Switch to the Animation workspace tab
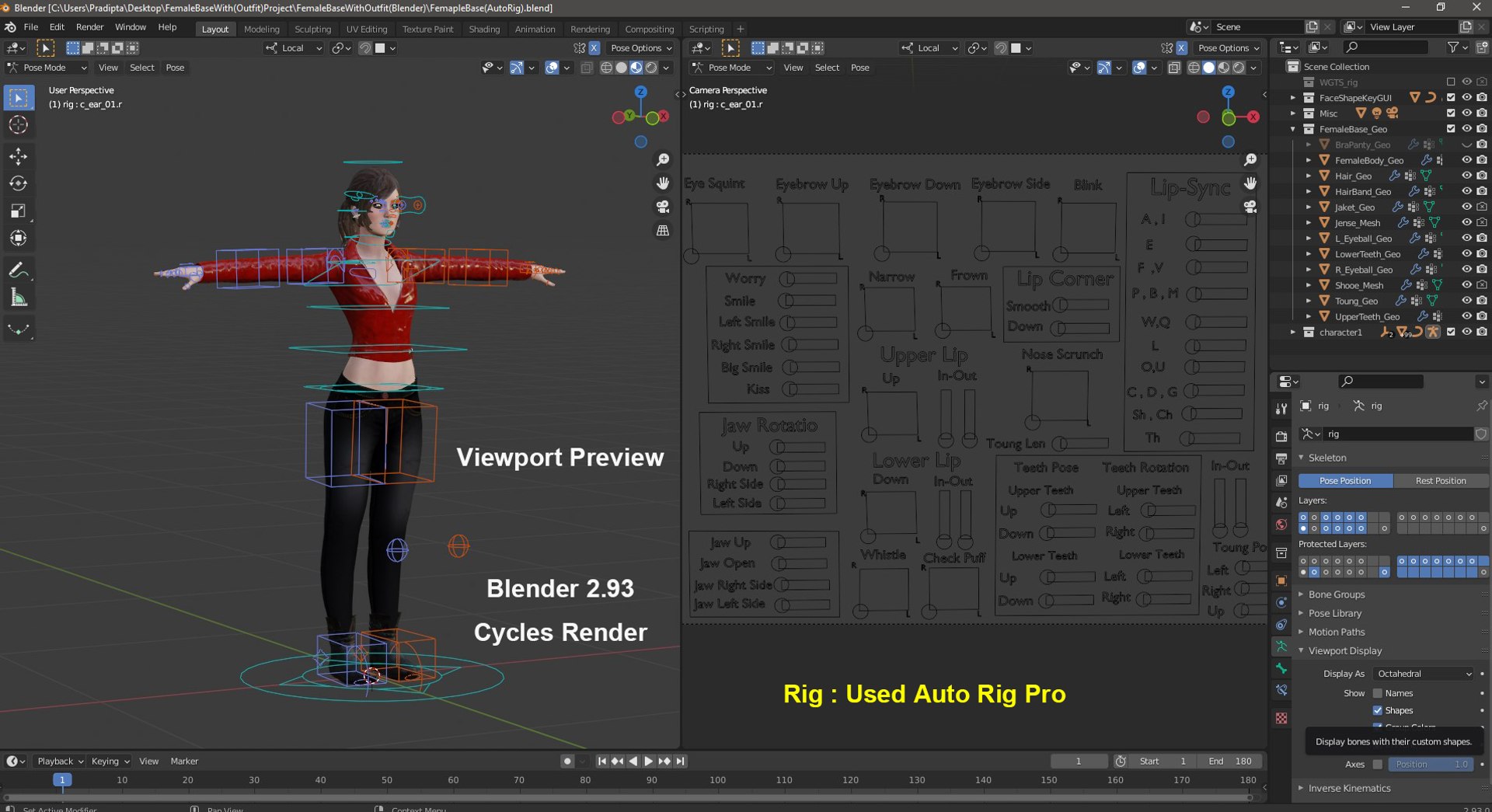The width and height of the screenshot is (1492, 812). (x=535, y=30)
